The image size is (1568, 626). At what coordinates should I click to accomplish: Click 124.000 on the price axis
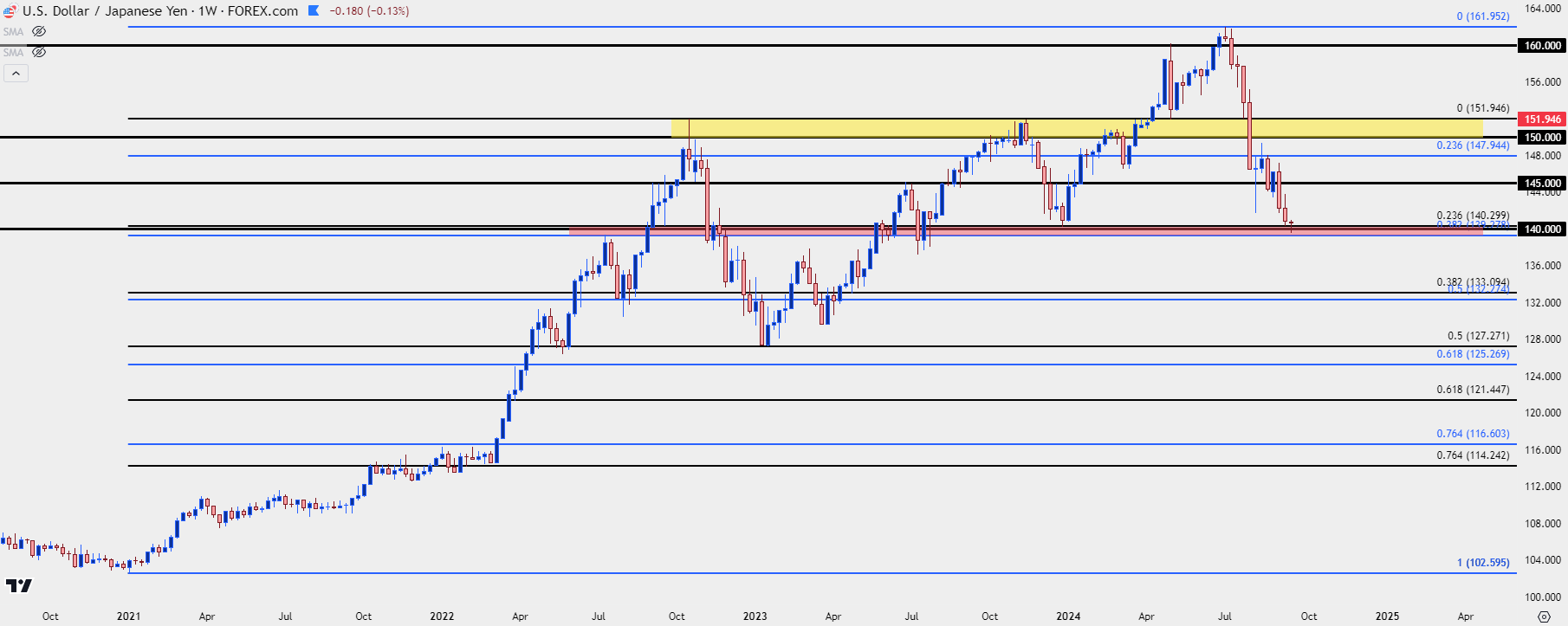click(x=1543, y=377)
